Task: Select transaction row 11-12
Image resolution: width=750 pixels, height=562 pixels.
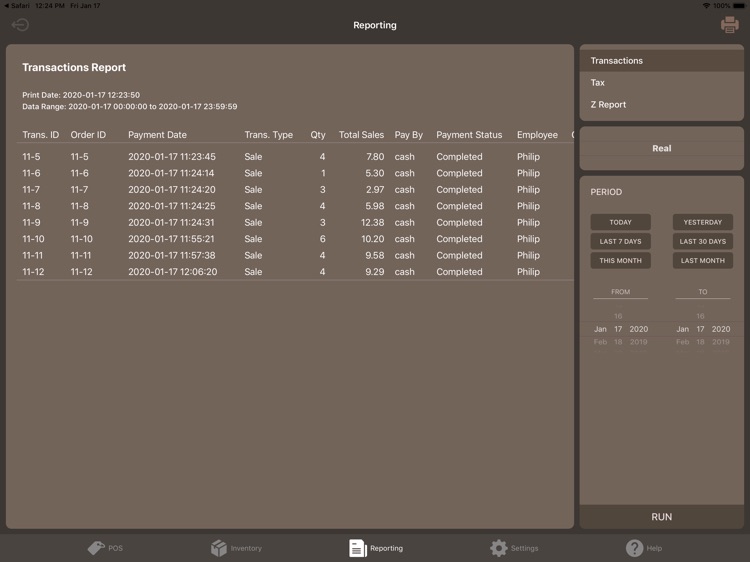Action: (295, 272)
